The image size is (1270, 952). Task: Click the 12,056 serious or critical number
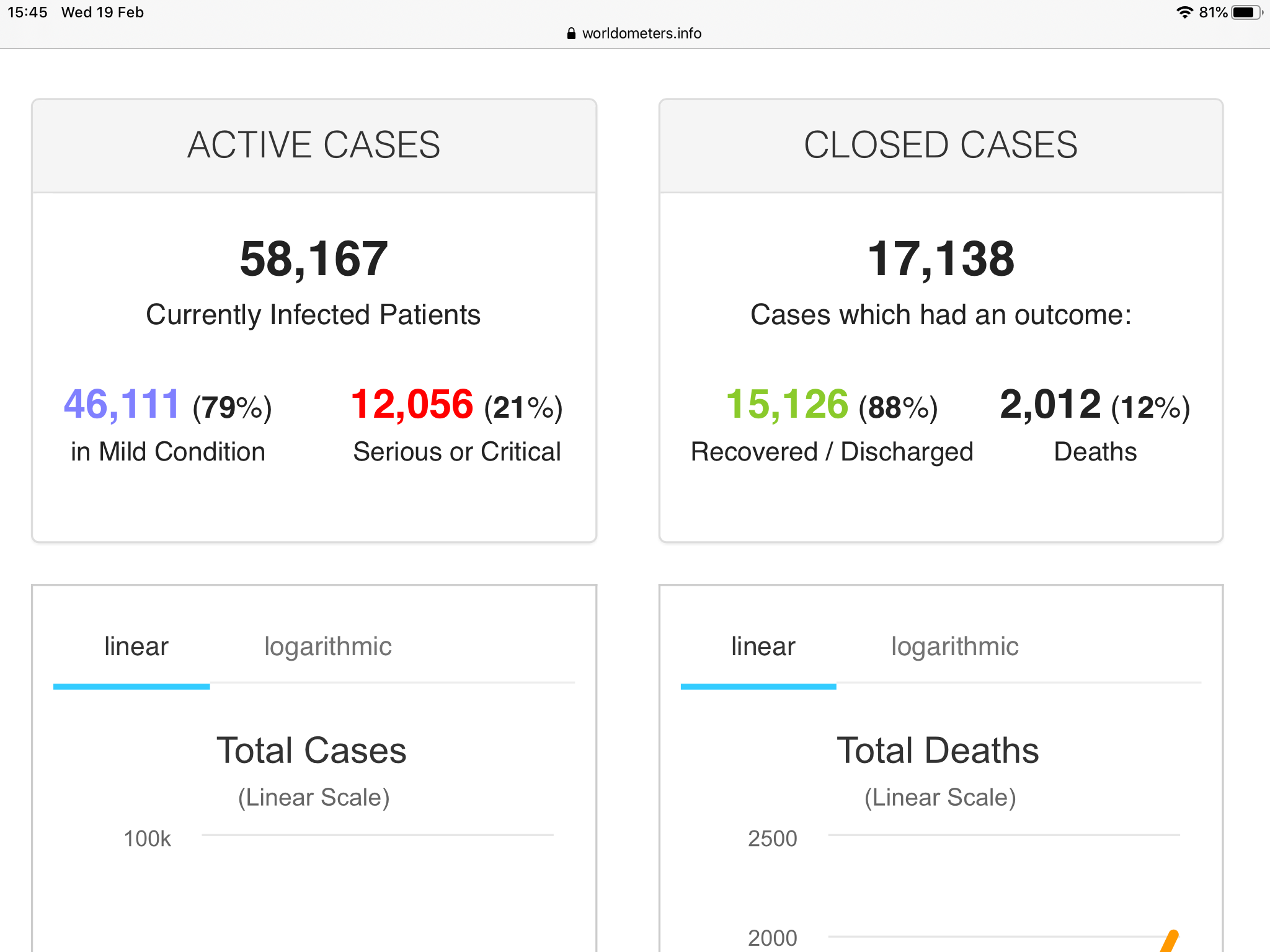pos(412,405)
